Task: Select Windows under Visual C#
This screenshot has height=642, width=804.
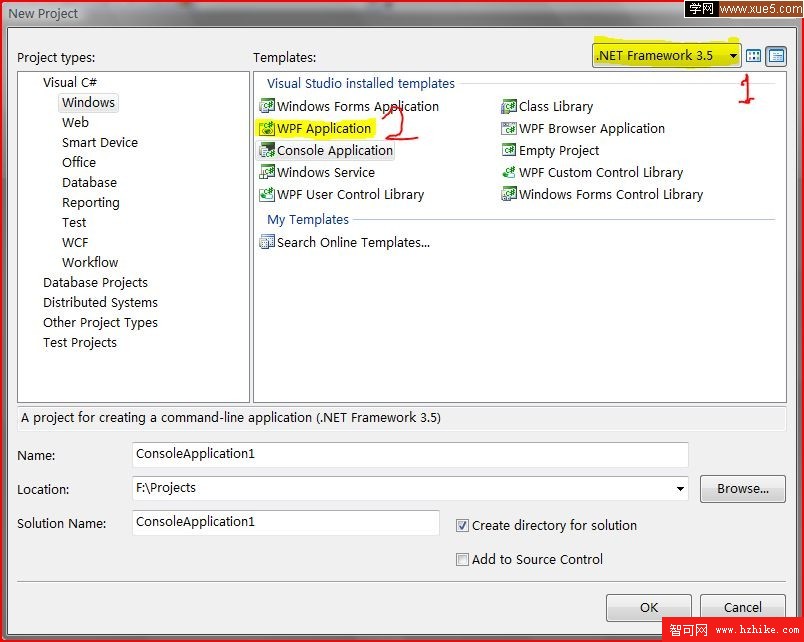Action: 88,103
